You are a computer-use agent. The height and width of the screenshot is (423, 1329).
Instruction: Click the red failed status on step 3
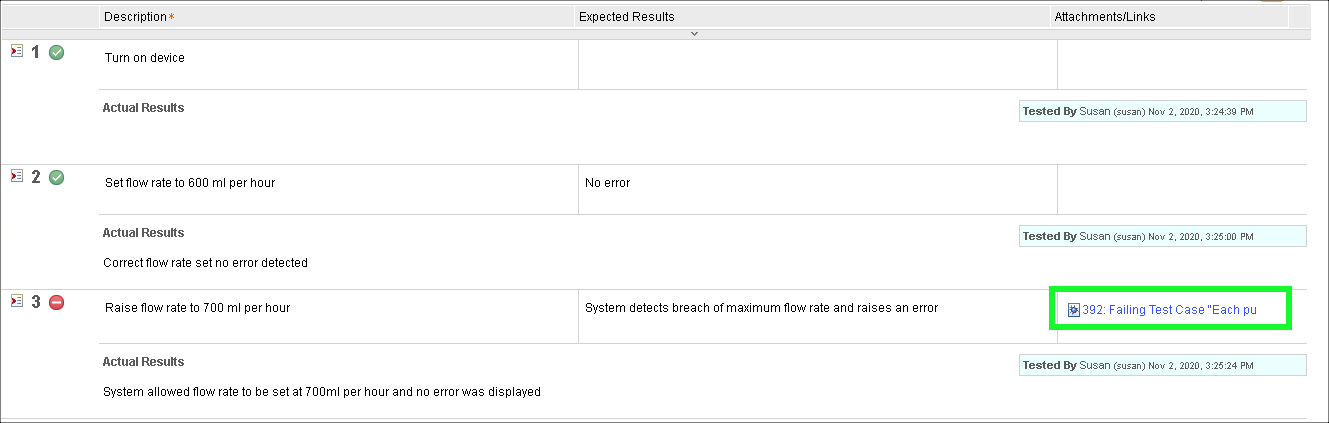[57, 302]
